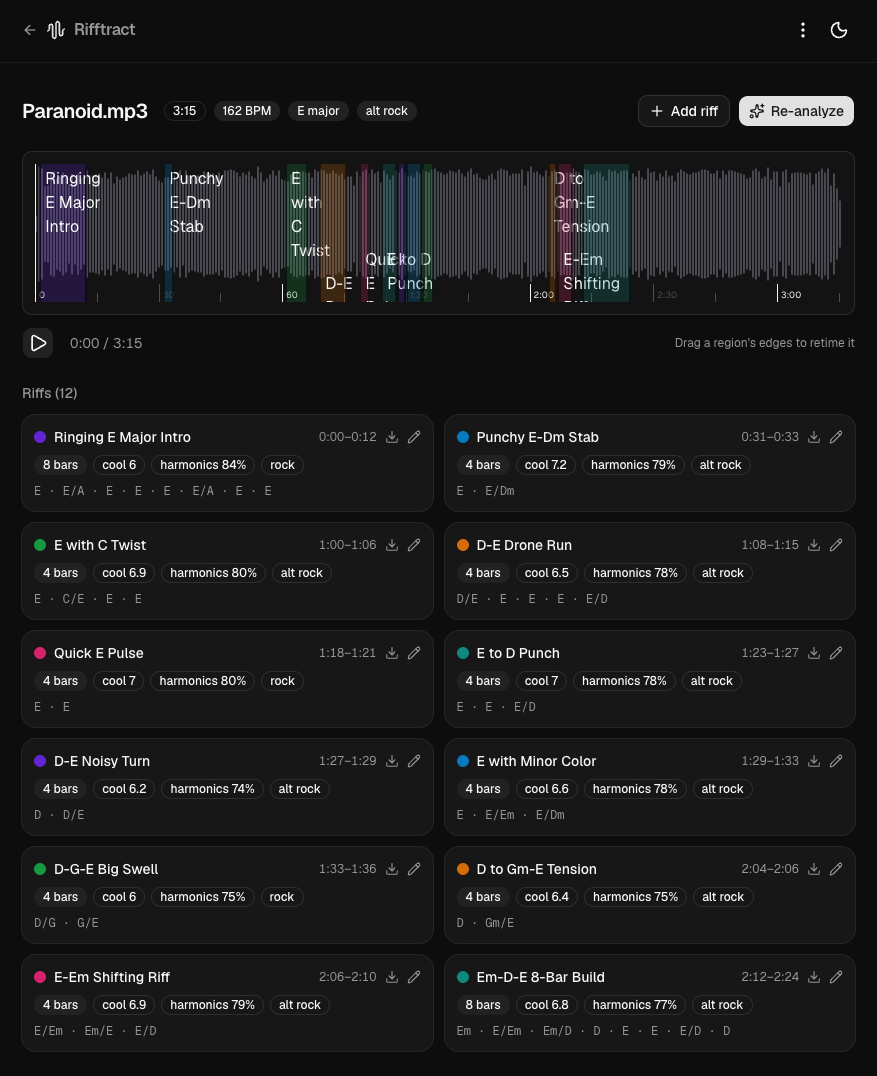Edit the D-E Drone Run riff
877x1076 pixels.
click(x=836, y=545)
